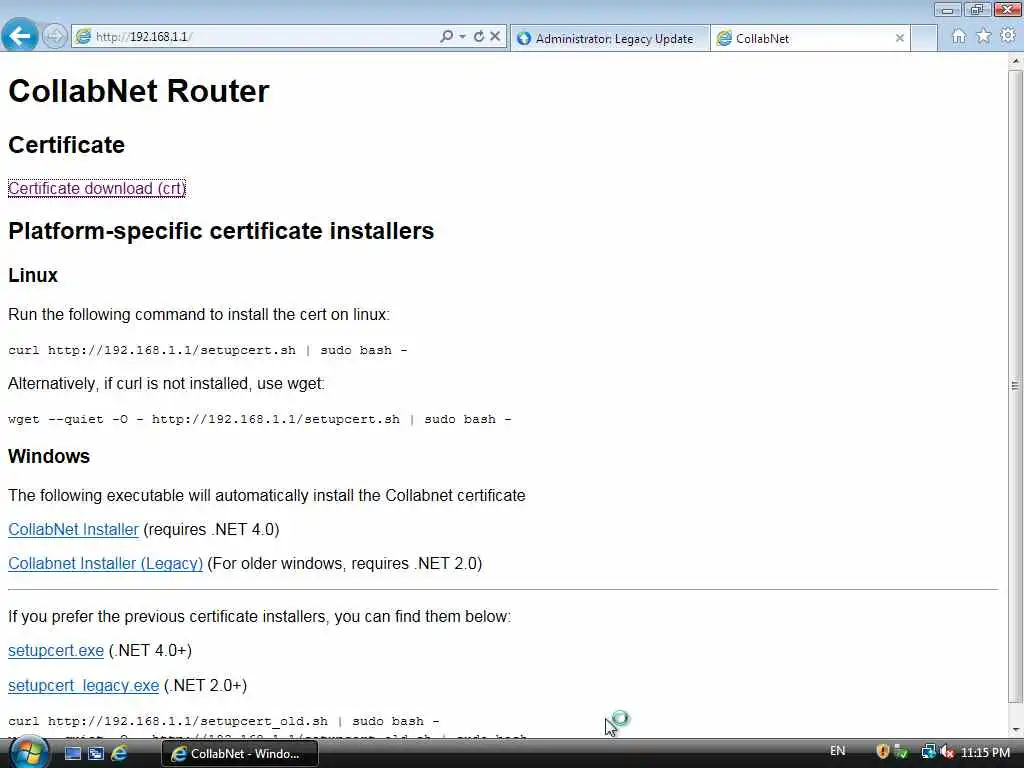Open Certificate download (crt) link
The image size is (1024, 768).
tap(97, 188)
